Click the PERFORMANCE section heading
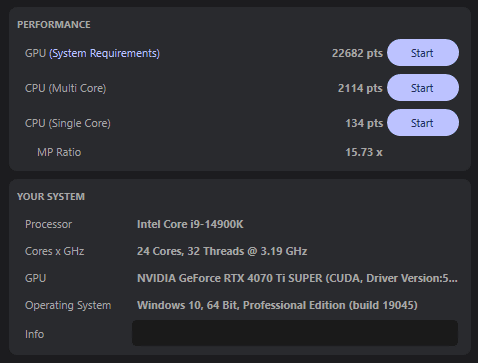Image resolution: width=478 pixels, height=363 pixels. (54, 25)
